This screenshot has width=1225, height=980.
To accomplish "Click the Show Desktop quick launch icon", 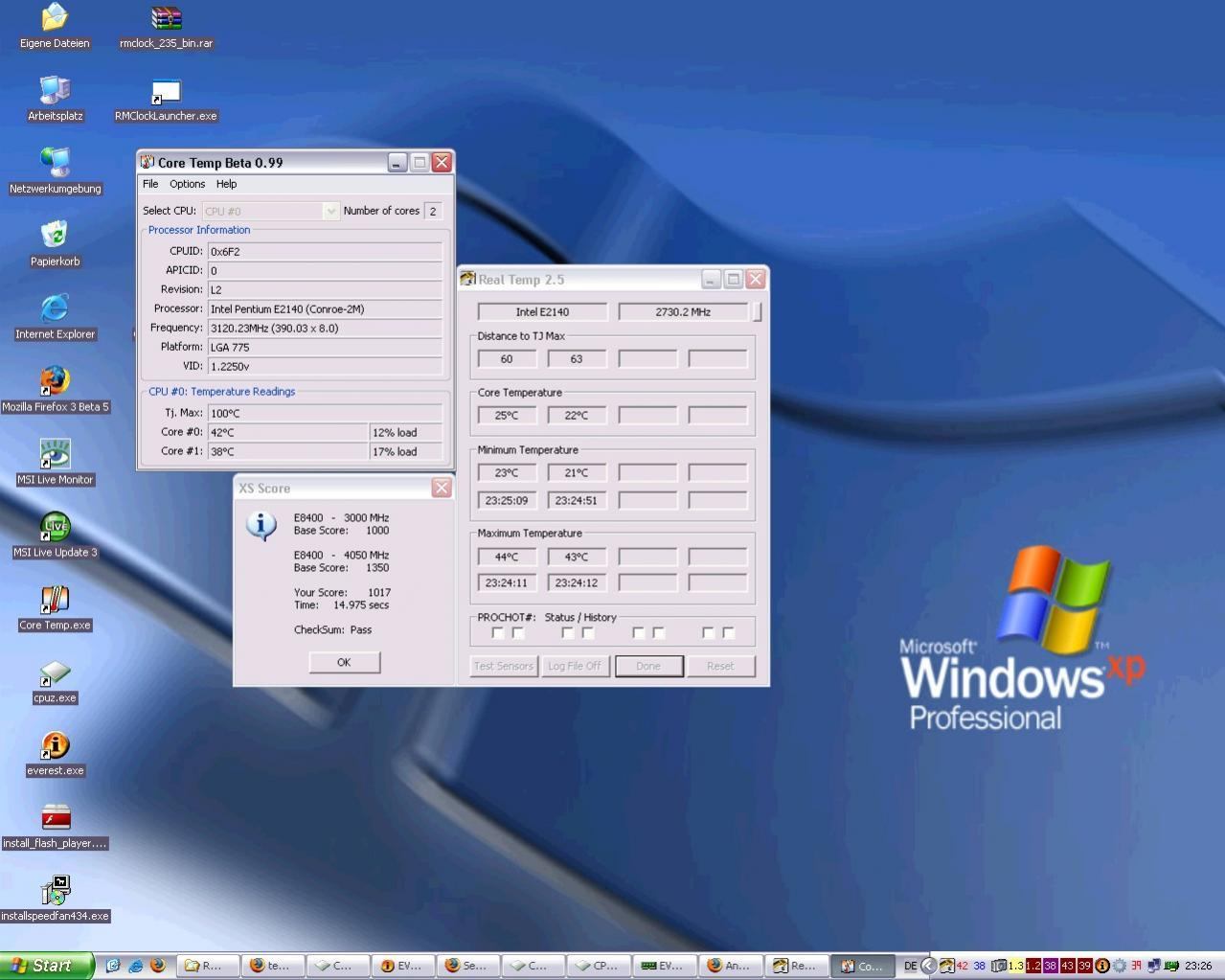I will pos(113,966).
